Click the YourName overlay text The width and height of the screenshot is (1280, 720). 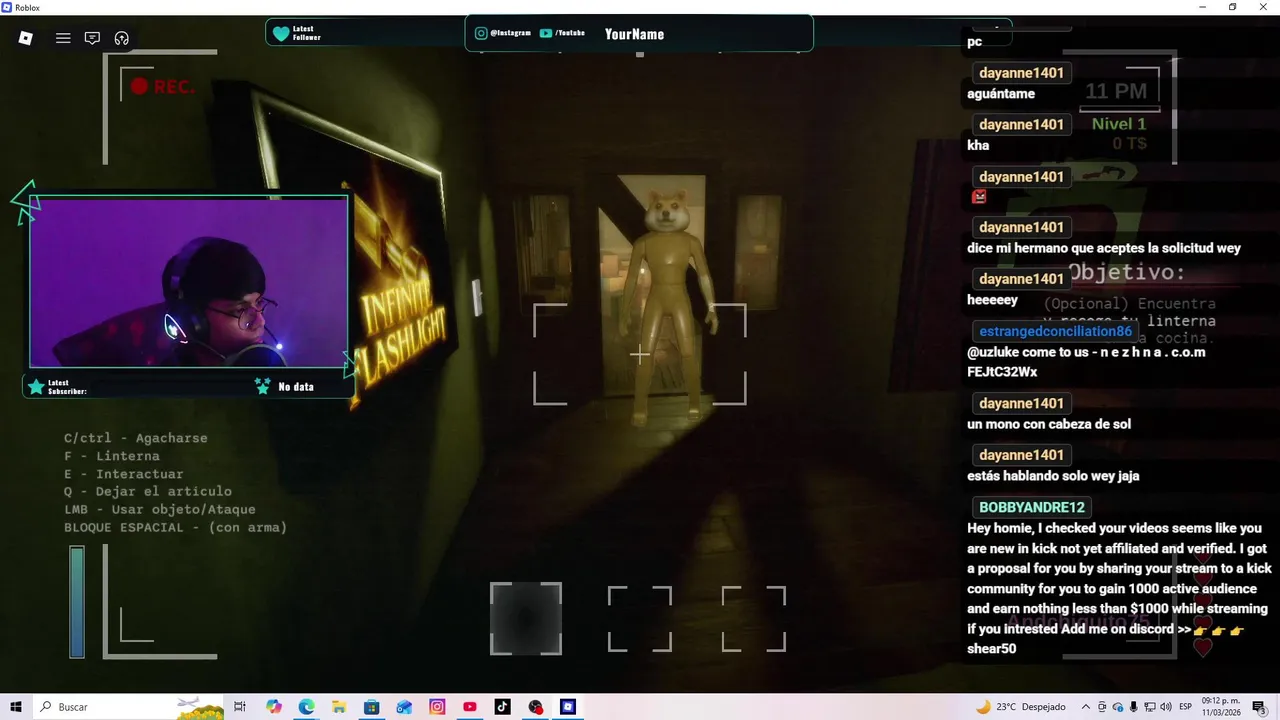click(x=634, y=34)
